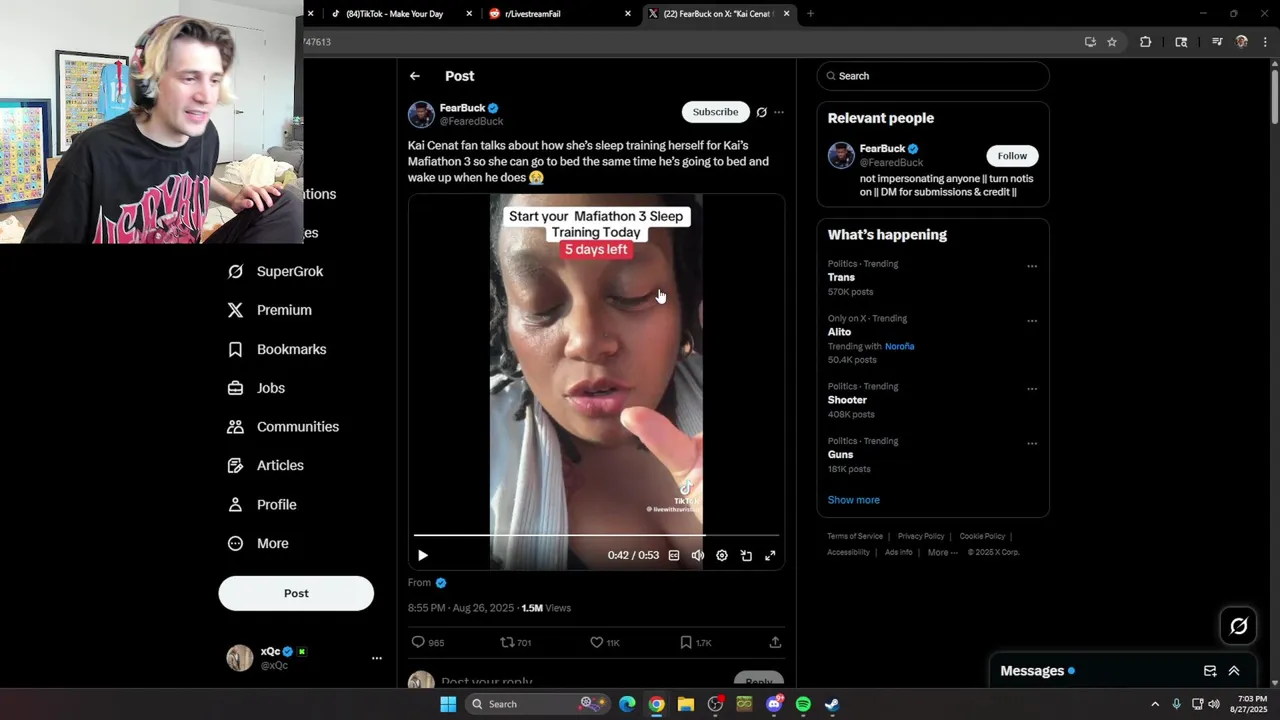Viewport: 1280px width, 720px height.
Task: Click Show more under What's happening
Action: 853,500
